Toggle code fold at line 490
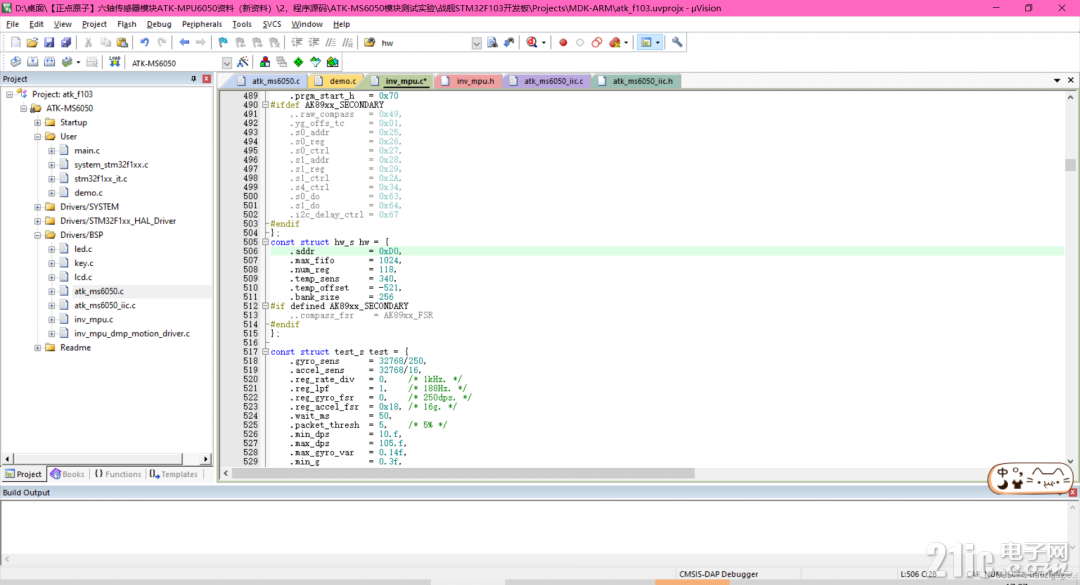Viewport: 1080px width, 585px height. coord(265,105)
